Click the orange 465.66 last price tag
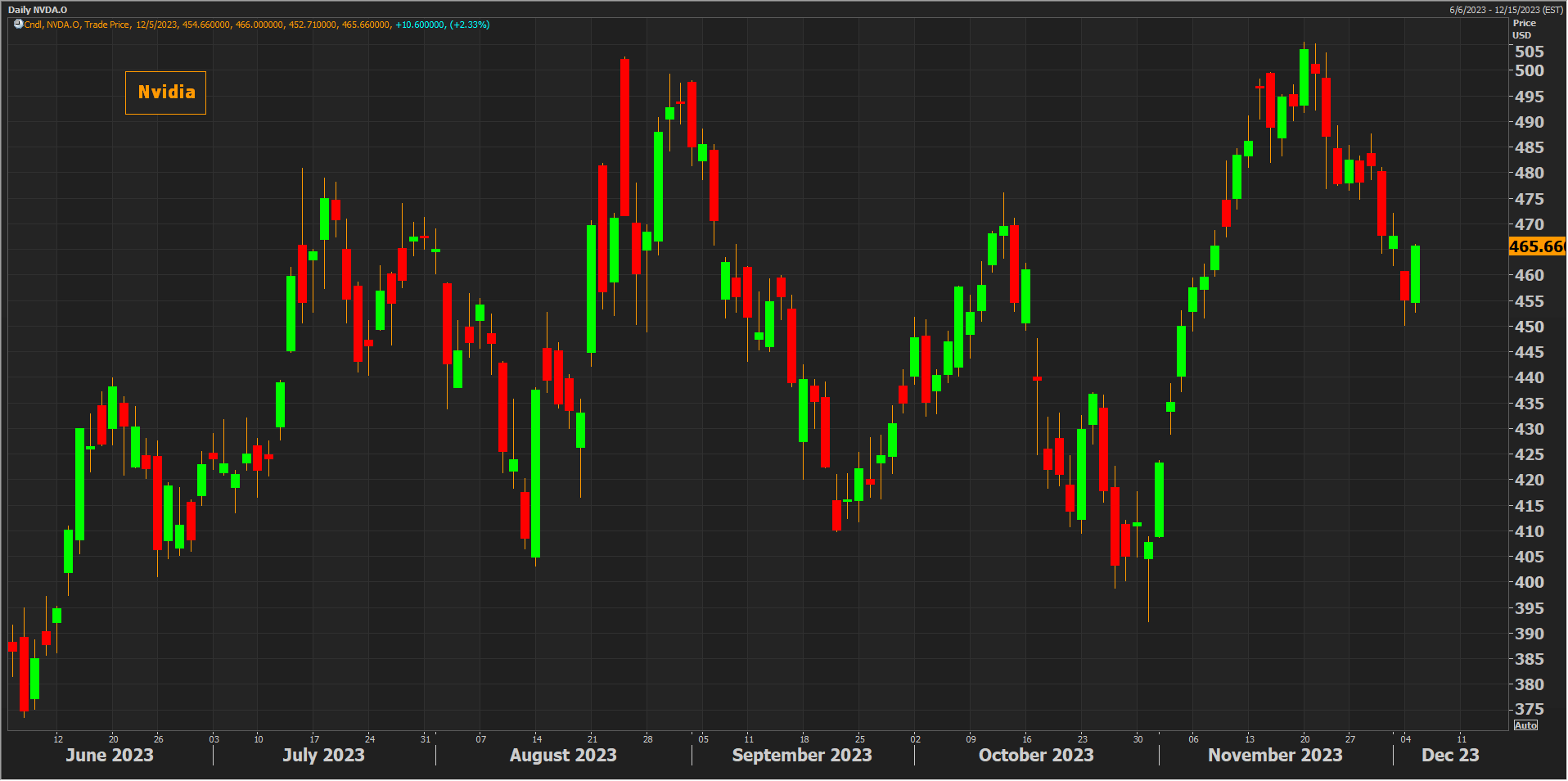This screenshot has height=781, width=1568. click(1536, 246)
